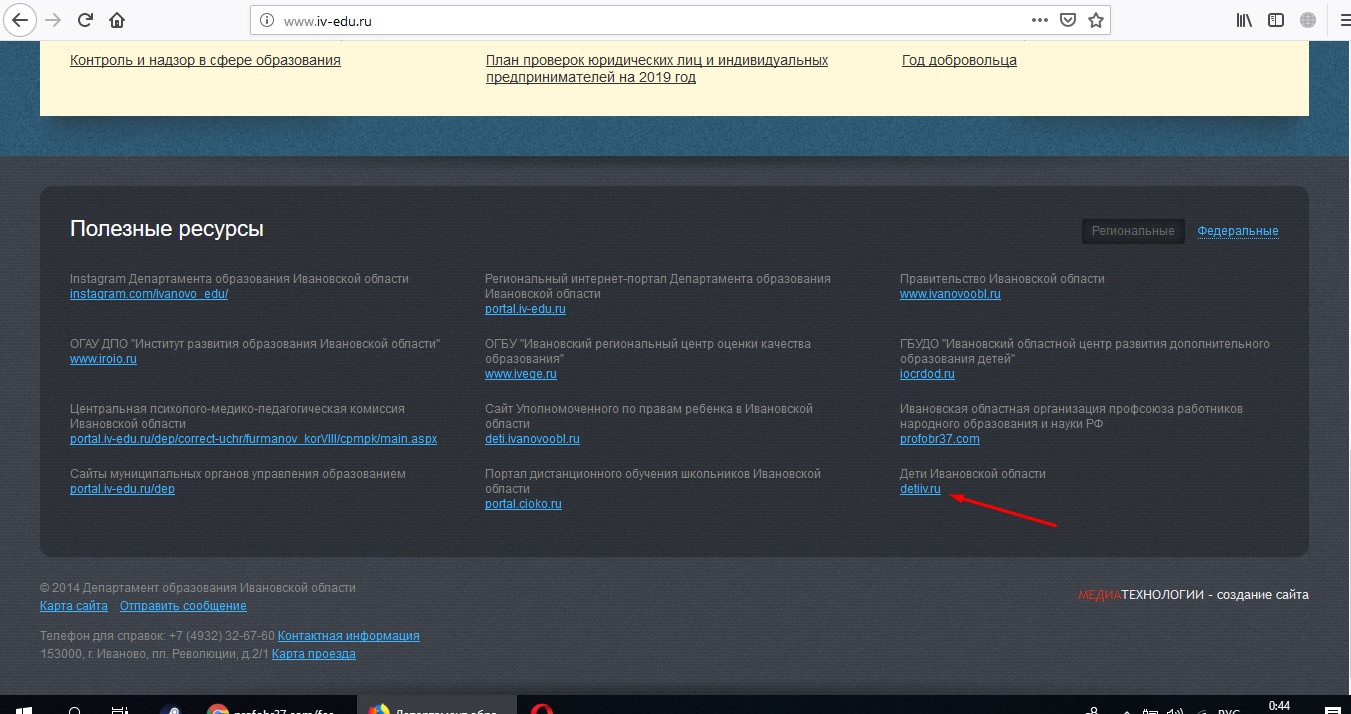Image resolution: width=1351 pixels, height=714 pixels.
Task: Open the site information icon in address bar
Action: [x=267, y=20]
